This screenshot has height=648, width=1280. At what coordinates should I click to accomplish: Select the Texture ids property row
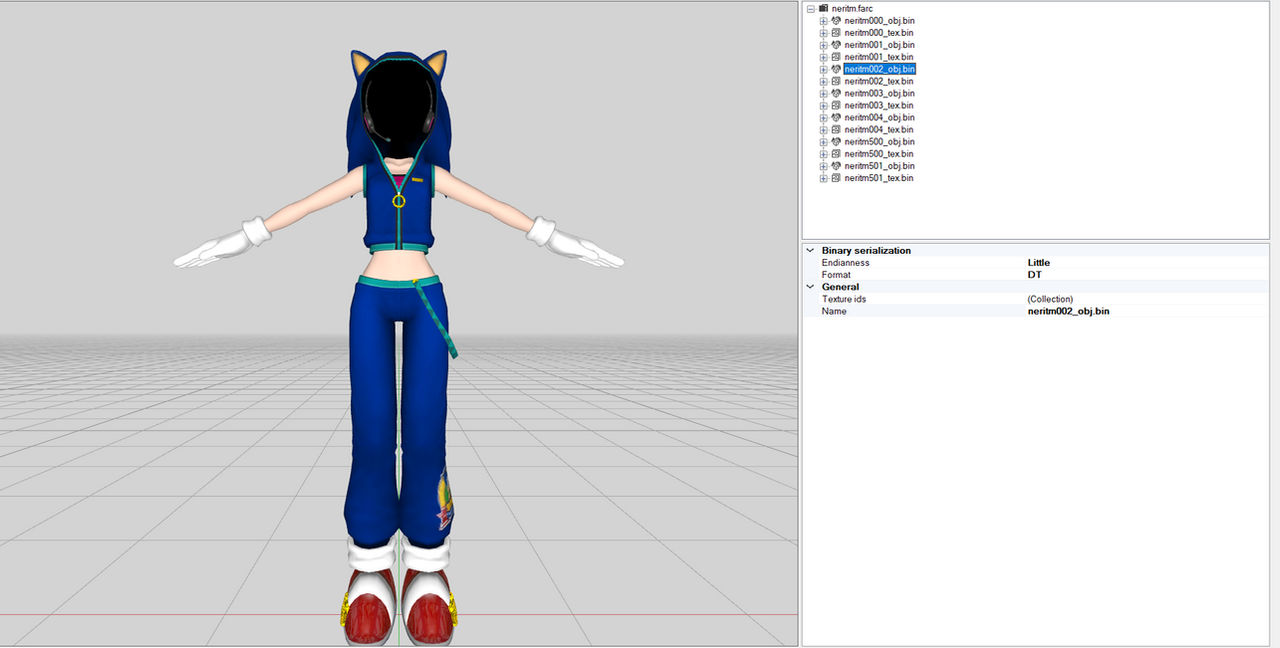(1036, 299)
